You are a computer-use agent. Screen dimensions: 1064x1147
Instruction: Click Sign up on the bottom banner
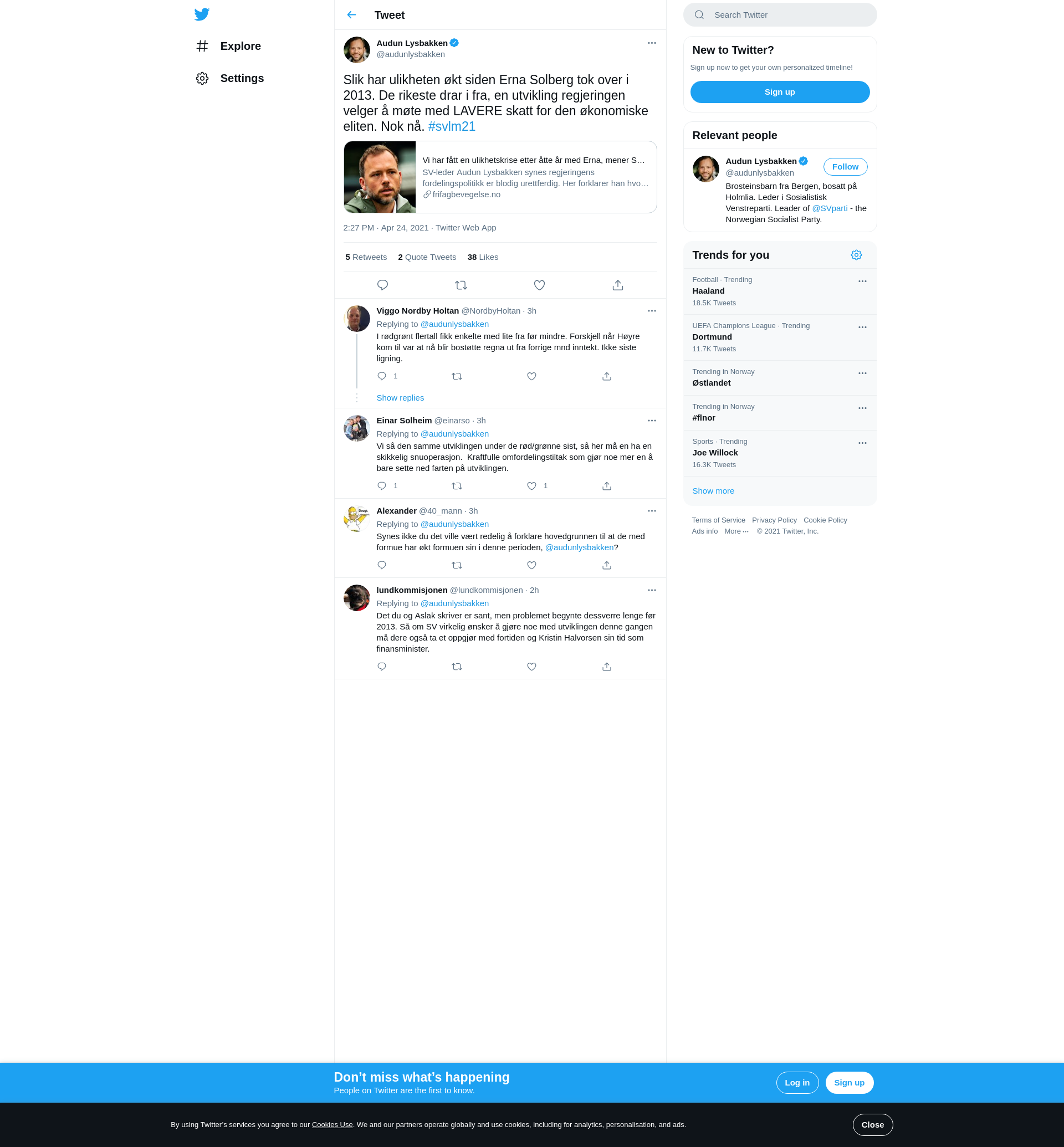(x=849, y=1083)
